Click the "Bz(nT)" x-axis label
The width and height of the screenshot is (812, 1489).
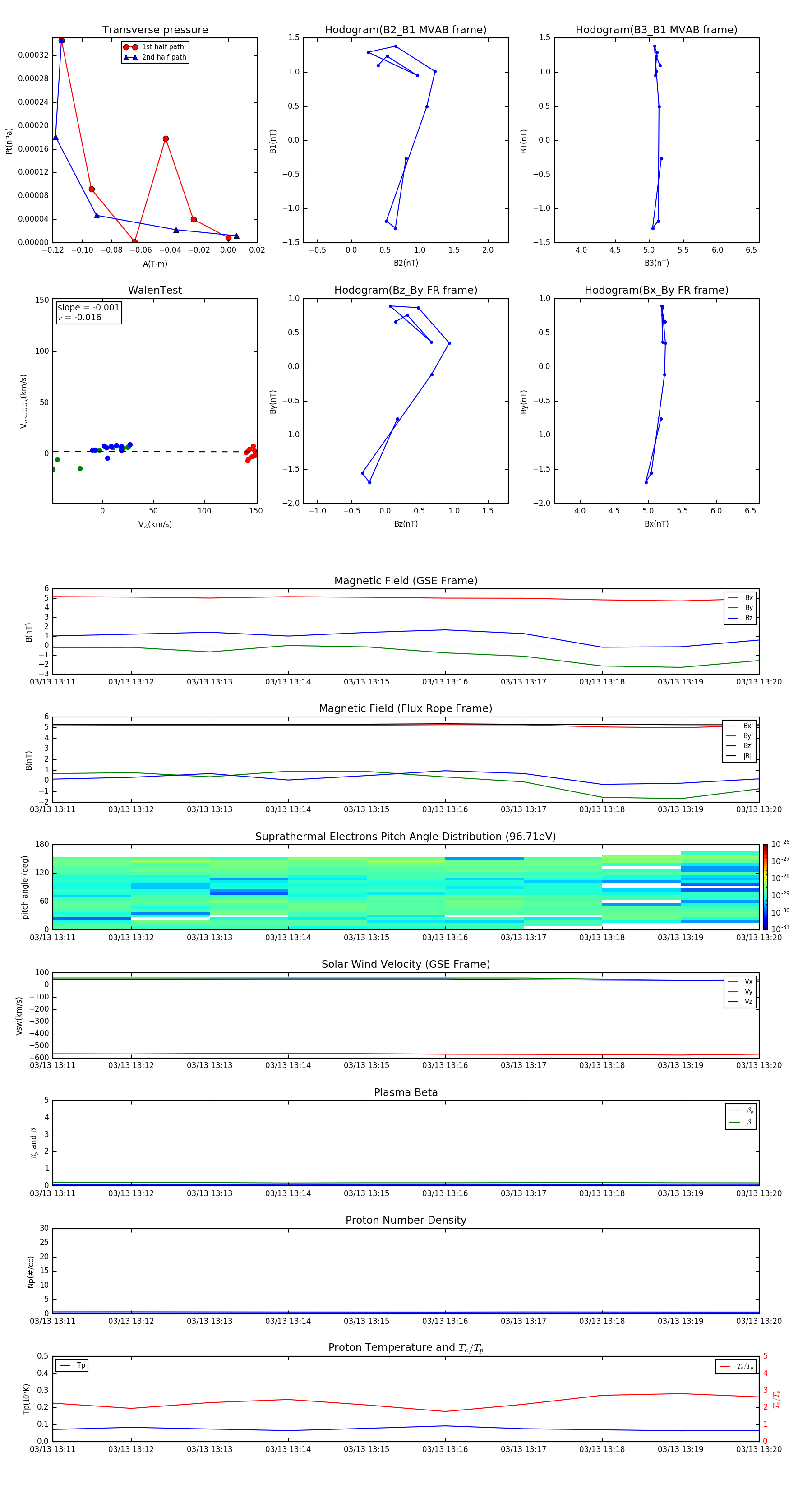coord(406,524)
